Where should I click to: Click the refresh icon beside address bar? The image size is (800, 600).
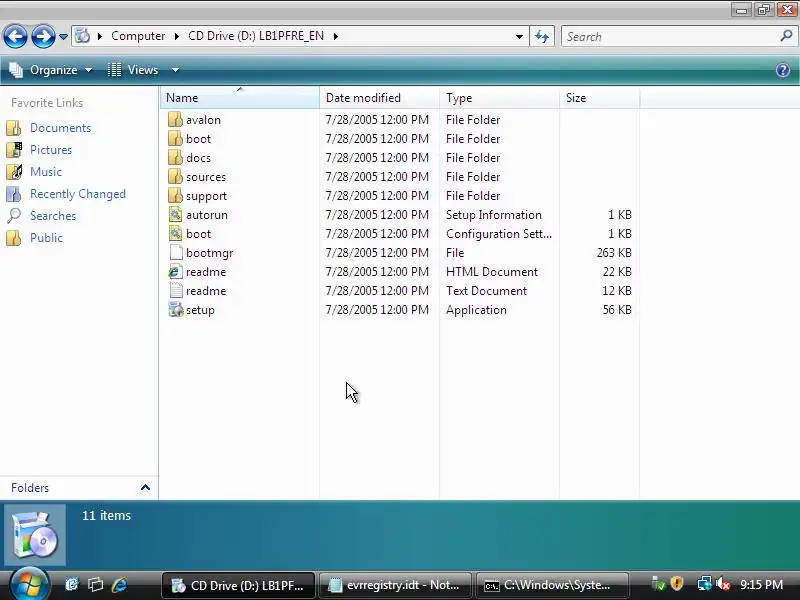tap(542, 36)
